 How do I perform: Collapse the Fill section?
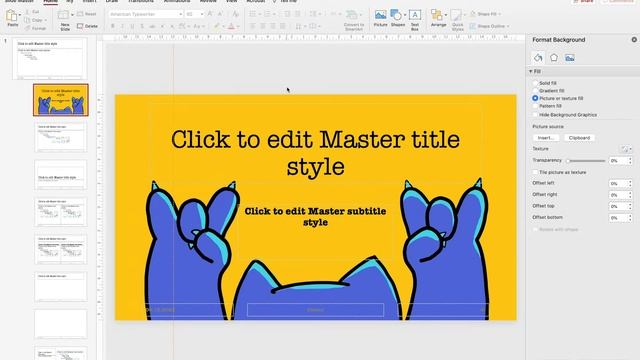point(531,71)
